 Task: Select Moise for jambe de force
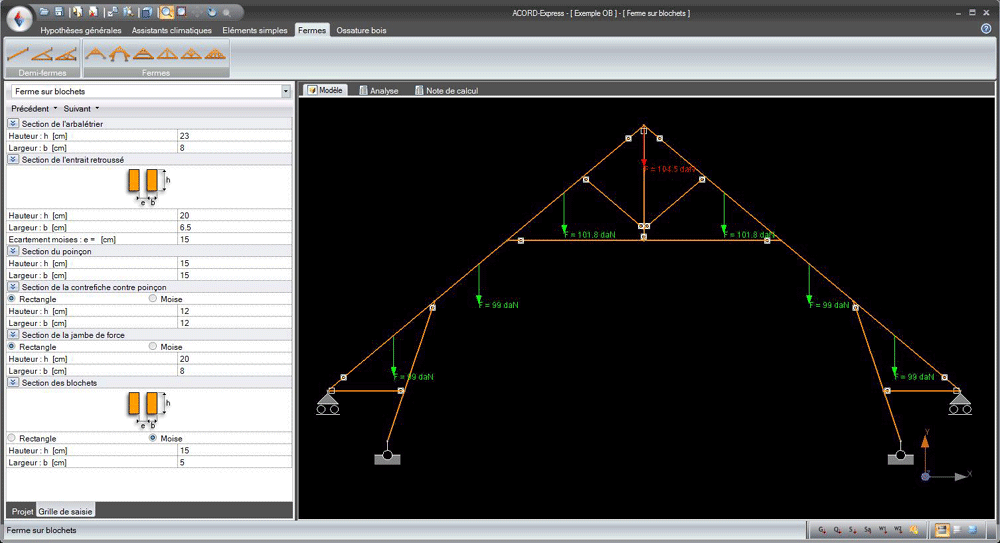tap(152, 346)
